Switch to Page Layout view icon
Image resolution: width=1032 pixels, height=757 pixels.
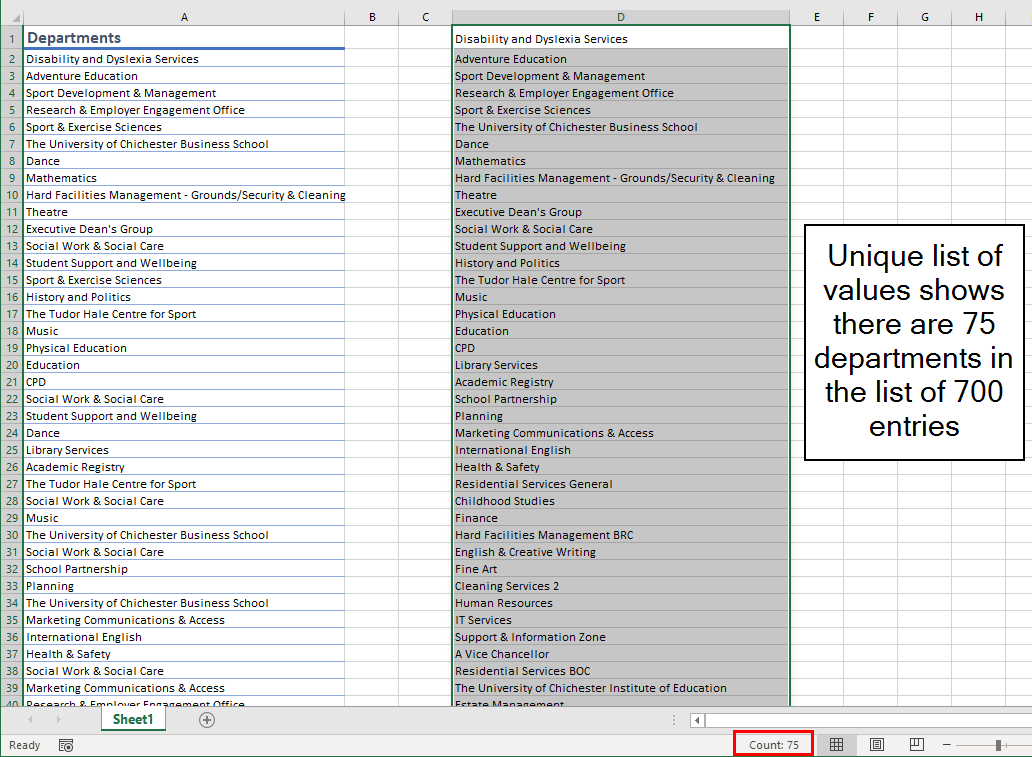pos(876,745)
